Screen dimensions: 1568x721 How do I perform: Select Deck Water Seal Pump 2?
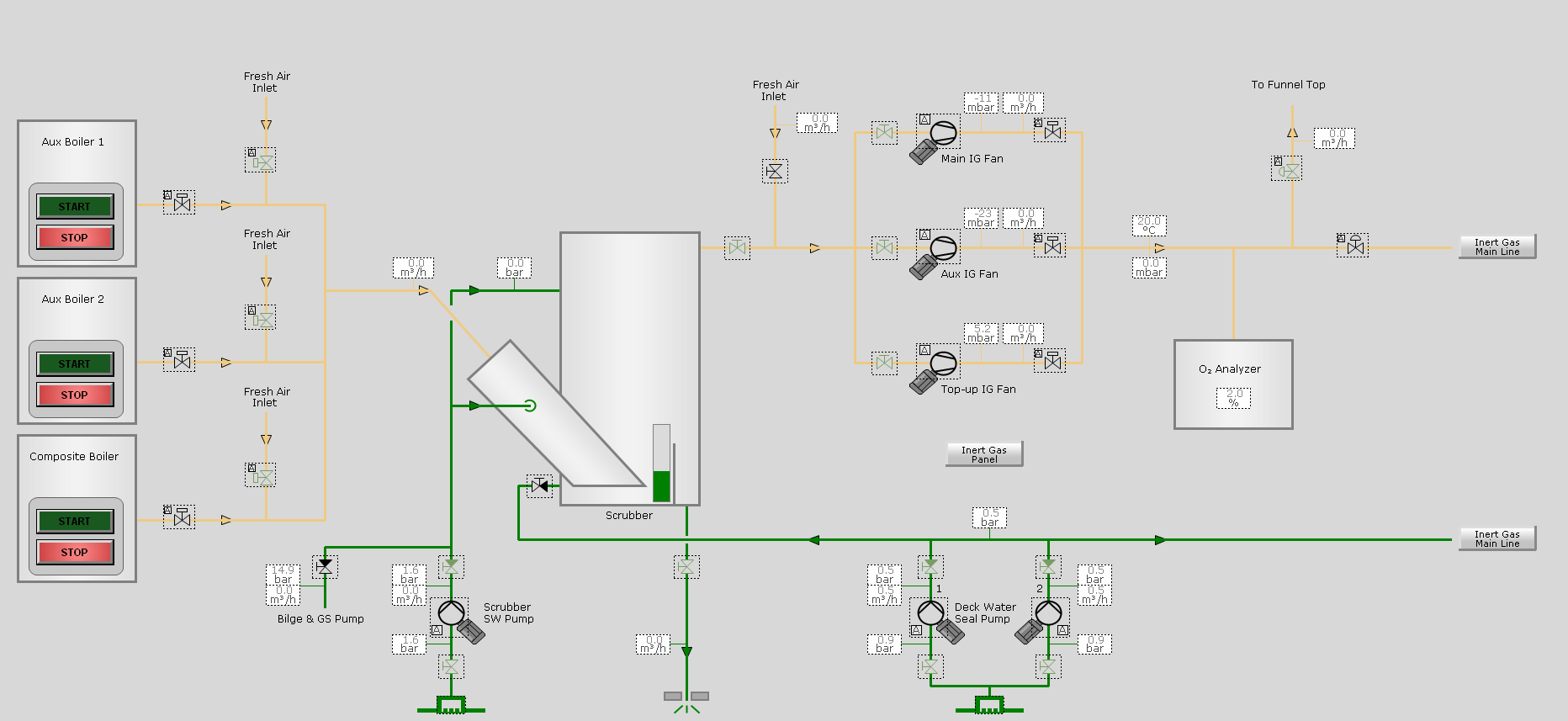[x=1048, y=612]
